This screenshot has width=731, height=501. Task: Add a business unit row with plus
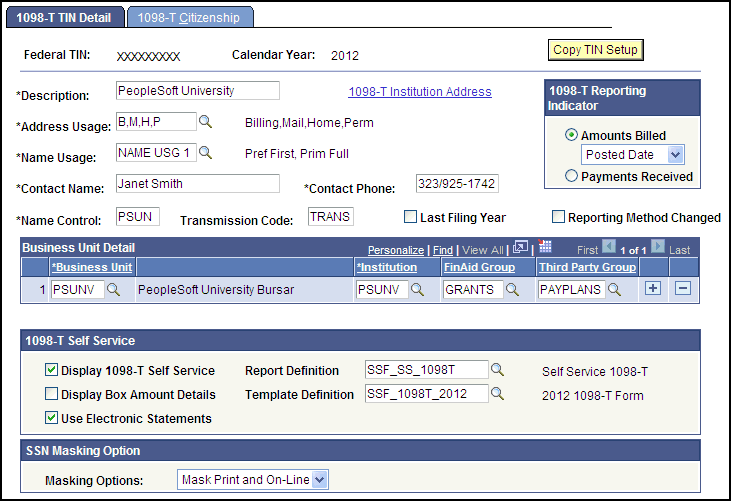pos(653,288)
